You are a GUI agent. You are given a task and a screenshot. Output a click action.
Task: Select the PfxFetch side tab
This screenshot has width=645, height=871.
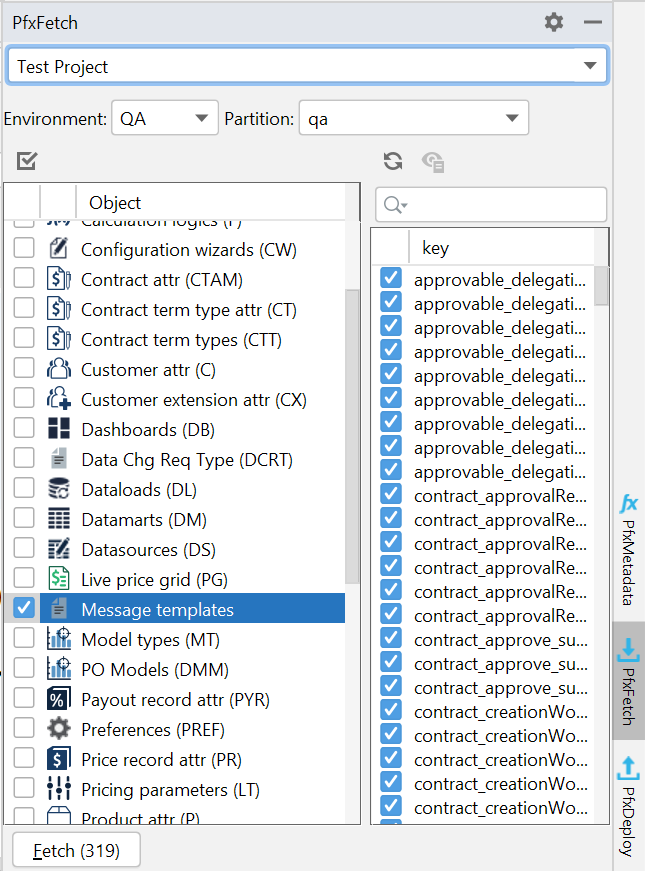[628, 681]
